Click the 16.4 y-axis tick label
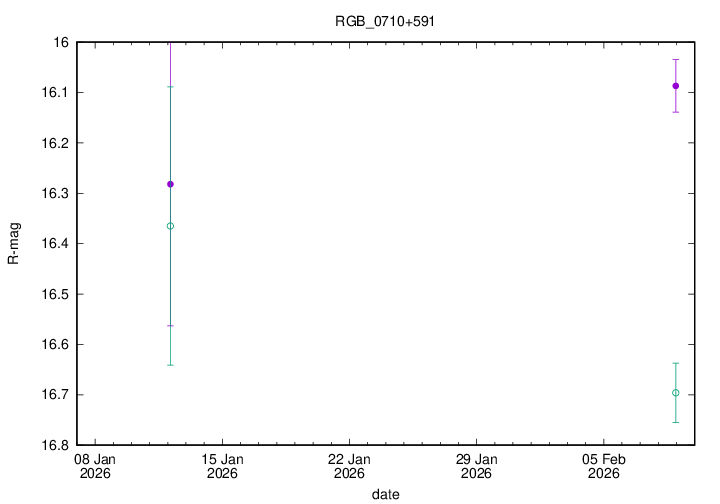Screen dimensions: 720x504 point(54,244)
